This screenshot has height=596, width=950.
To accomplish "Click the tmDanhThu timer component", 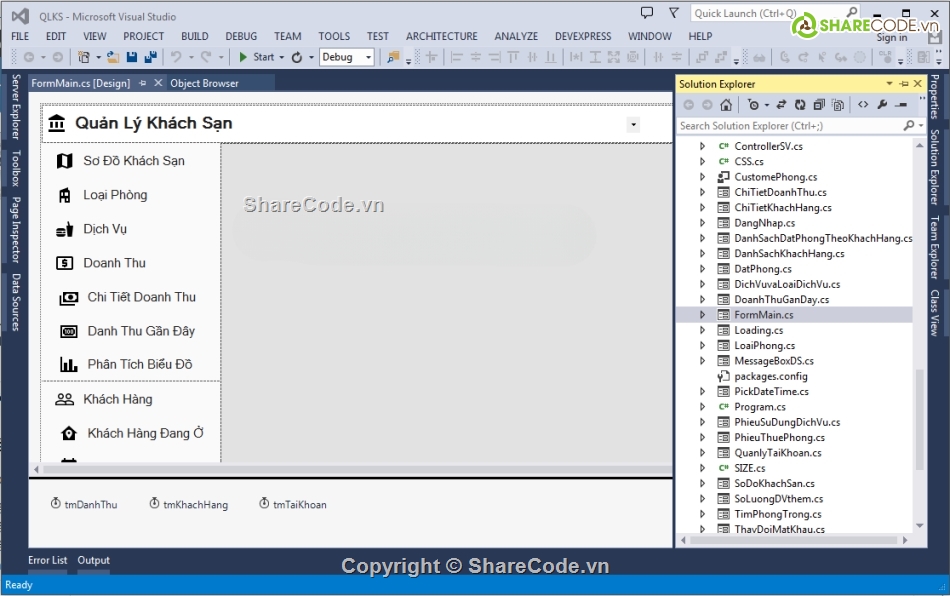I will pyautogui.click(x=84, y=504).
